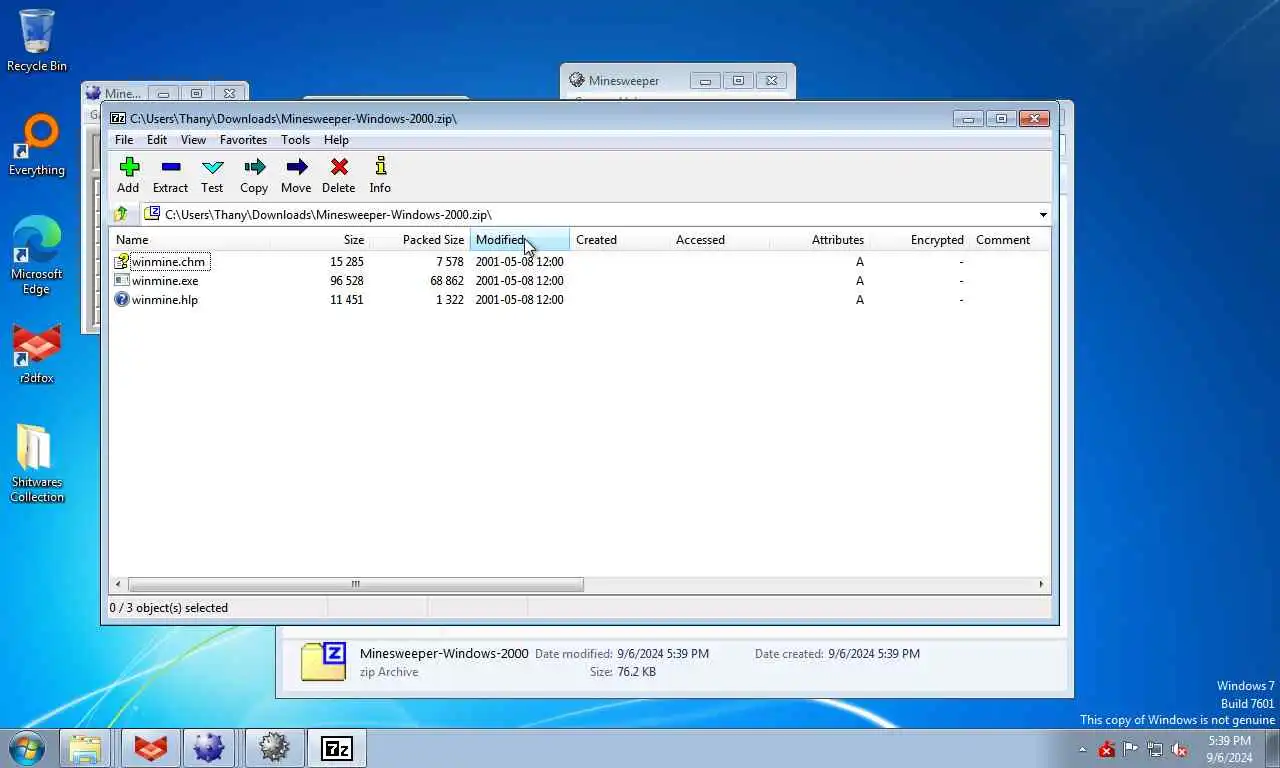Open the View menu
This screenshot has width=1280, height=768.
click(x=193, y=140)
